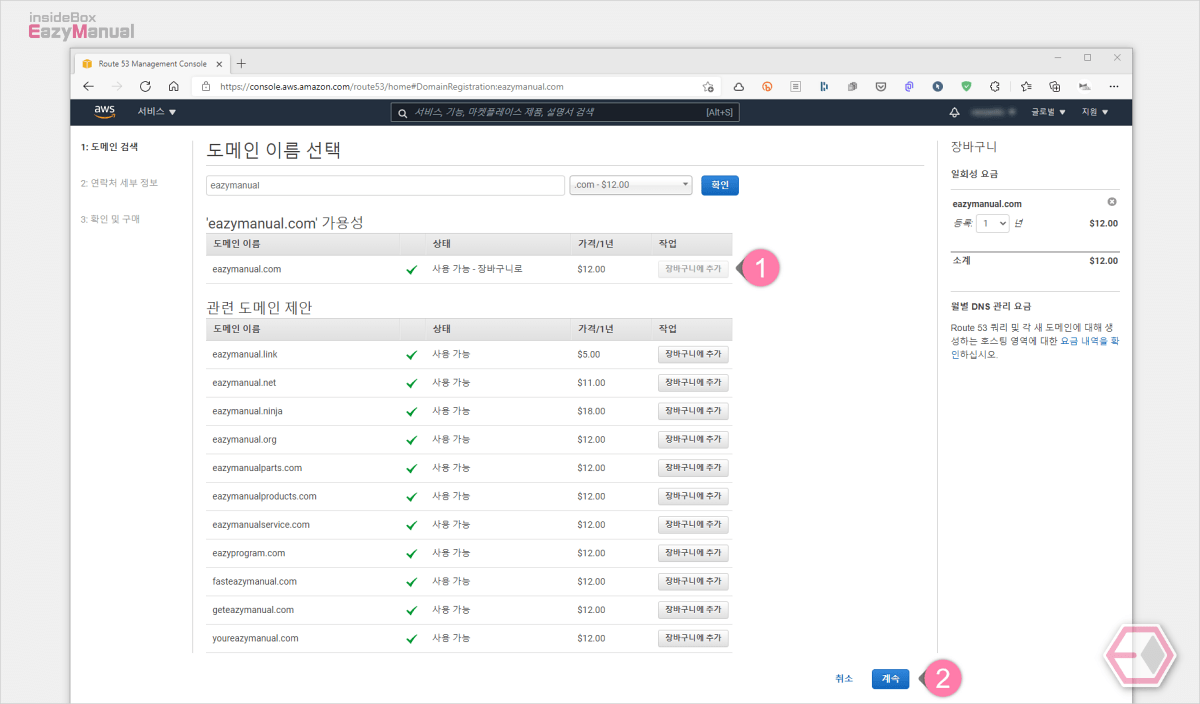
Task: Click the cloud extension icon in toolbar
Action: coord(738,87)
